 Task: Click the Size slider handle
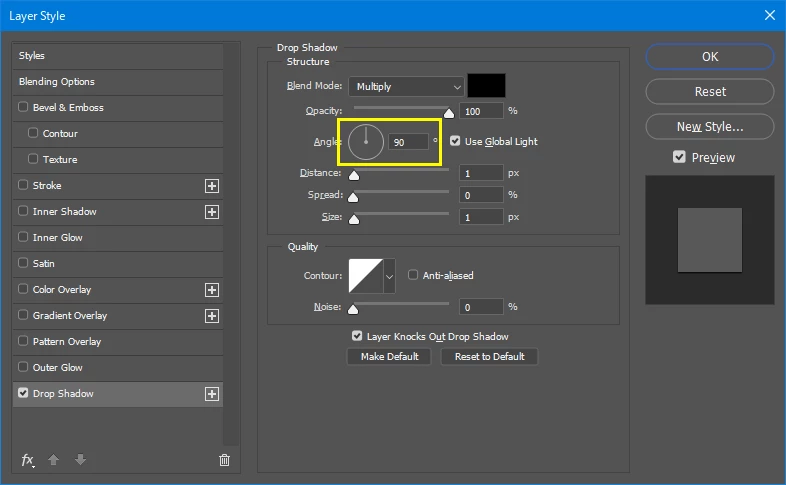pos(354,219)
